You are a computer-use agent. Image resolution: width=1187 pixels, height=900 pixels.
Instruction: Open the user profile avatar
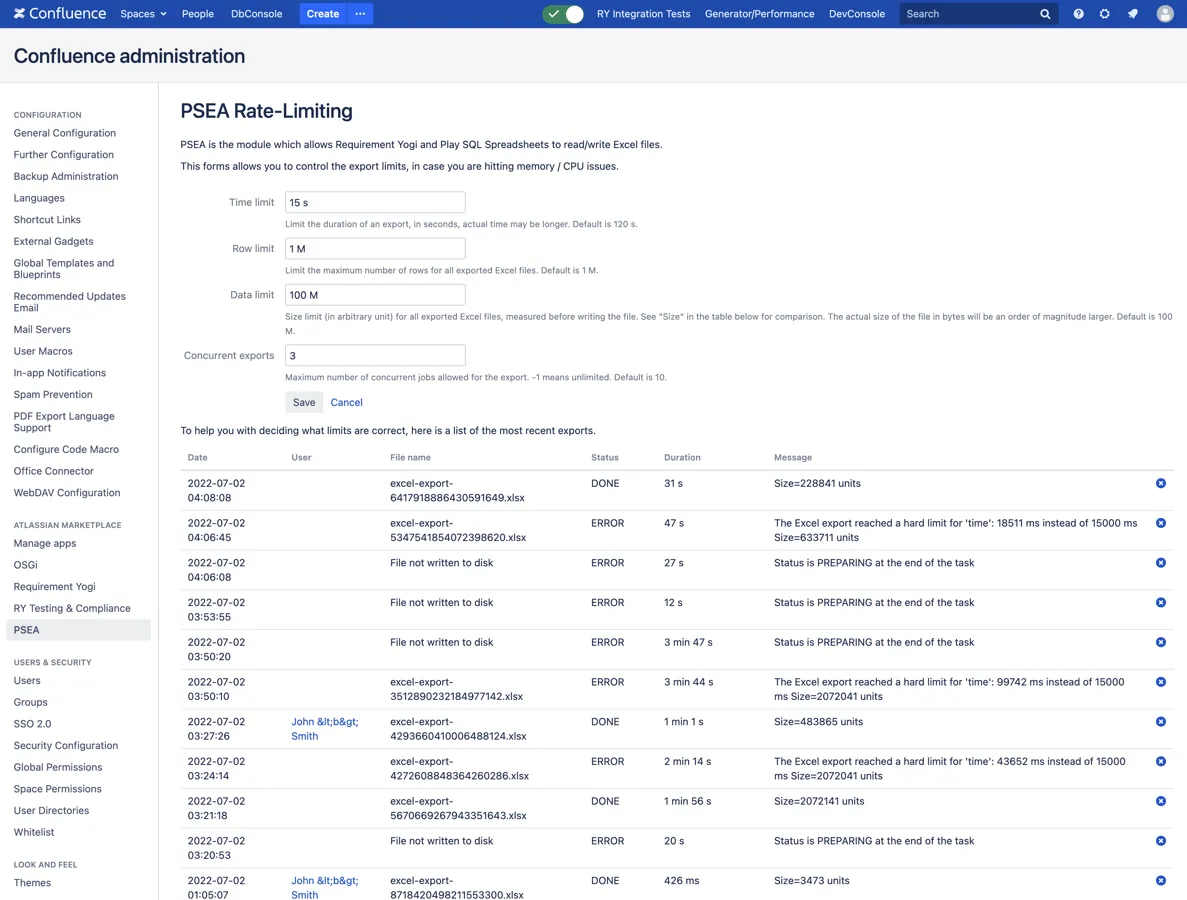(x=1165, y=14)
